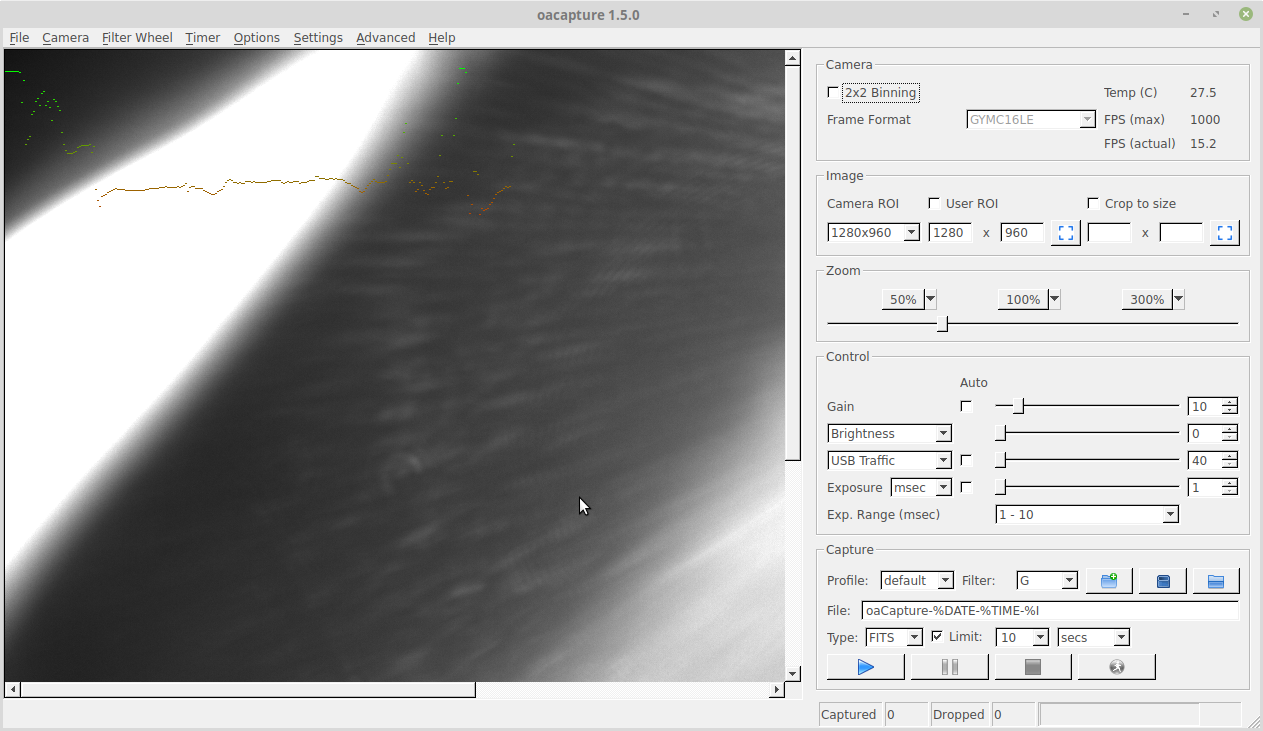The width and height of the screenshot is (1263, 731).
Task: Open capture directory folder icon
Action: point(1216,581)
